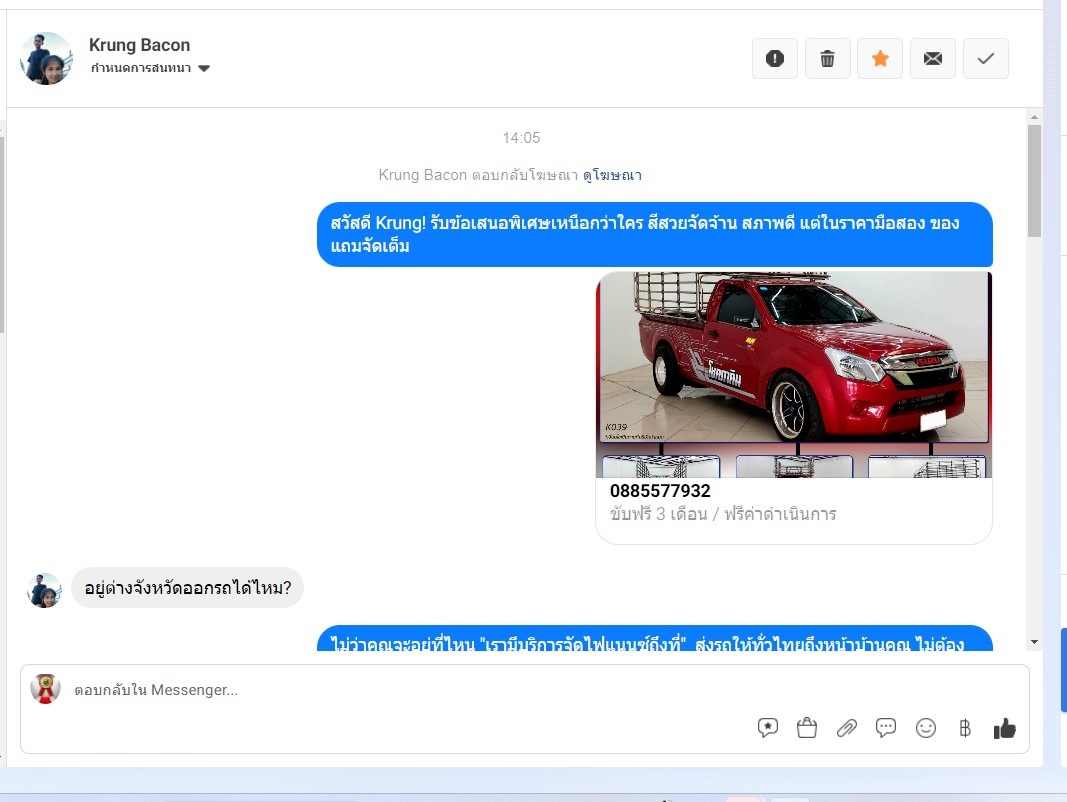Click Krung Bacon's header profile picture
Viewport: 1067px width, 802px height.
click(46, 58)
